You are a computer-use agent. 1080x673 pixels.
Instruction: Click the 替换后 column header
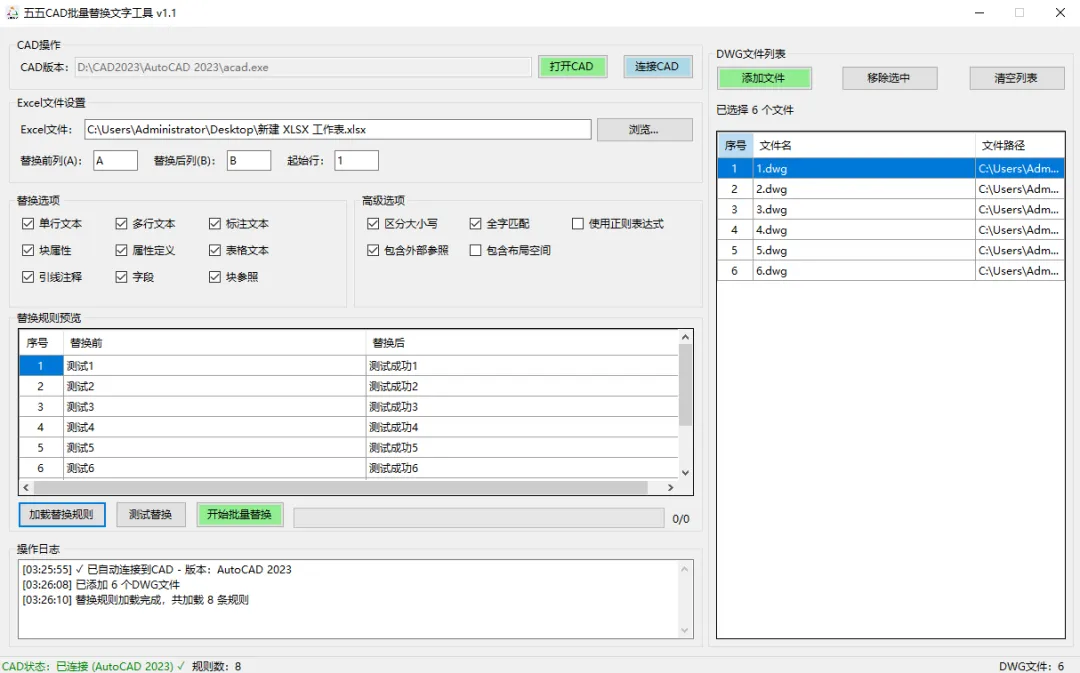[522, 342]
